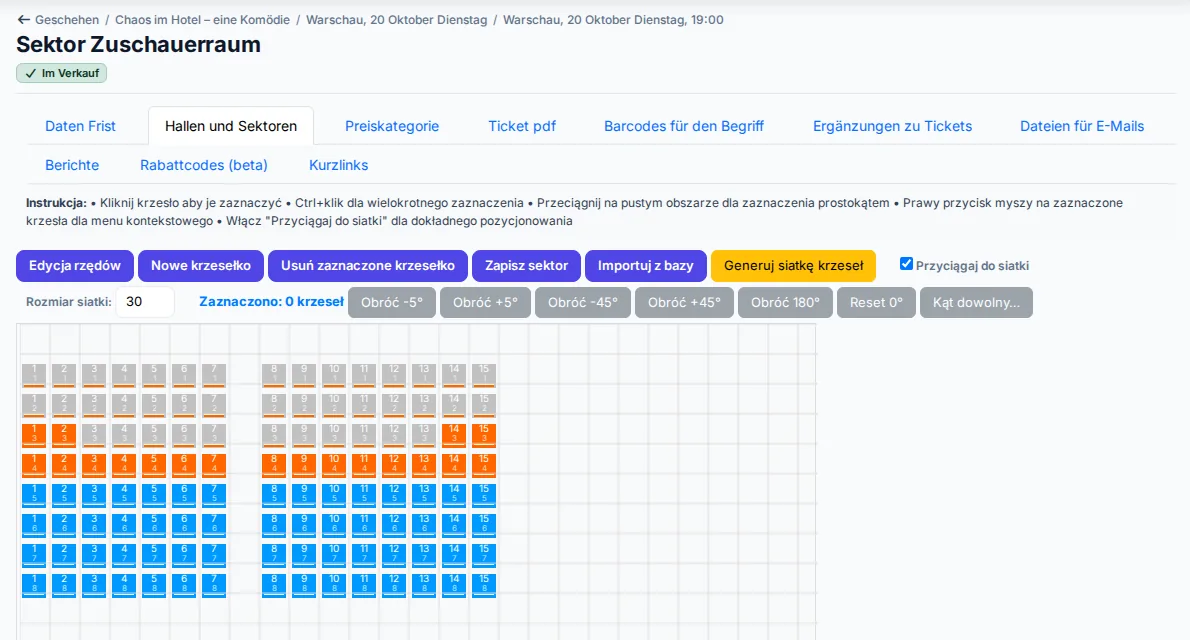This screenshot has width=1190, height=640.
Task: Click the yellow Generuj siatkę krzeseł button
Action: tap(794, 266)
